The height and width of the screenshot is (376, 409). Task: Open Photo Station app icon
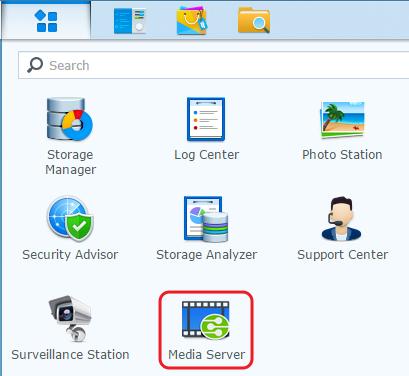[342, 120]
